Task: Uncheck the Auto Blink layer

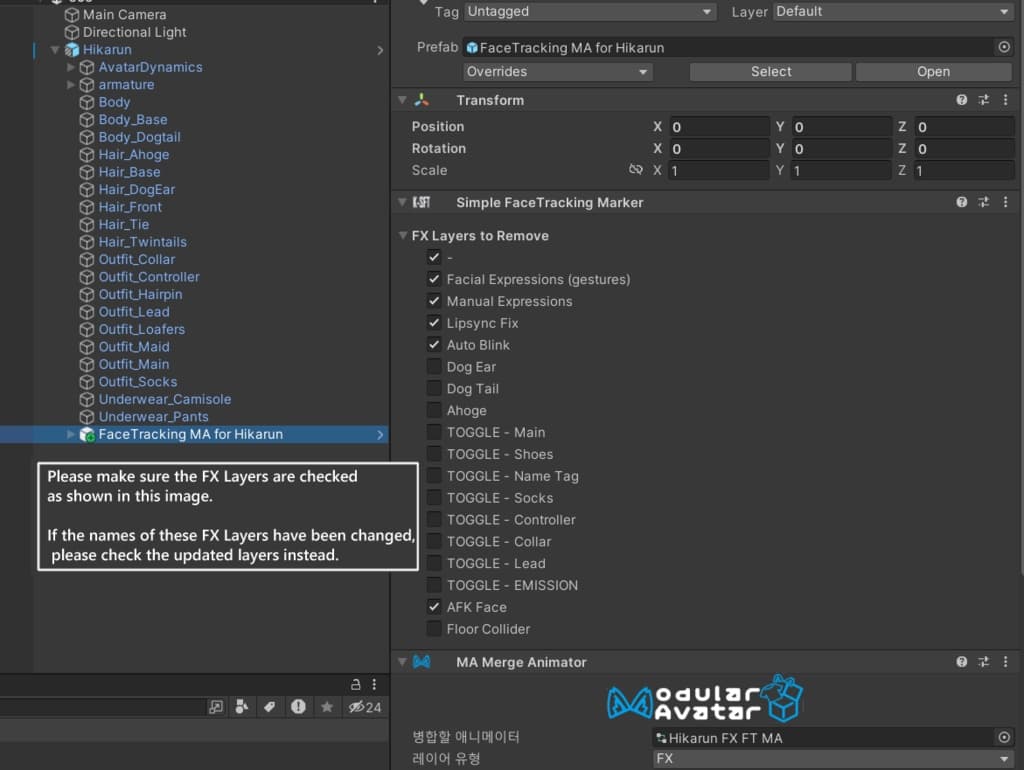Action: pos(434,345)
